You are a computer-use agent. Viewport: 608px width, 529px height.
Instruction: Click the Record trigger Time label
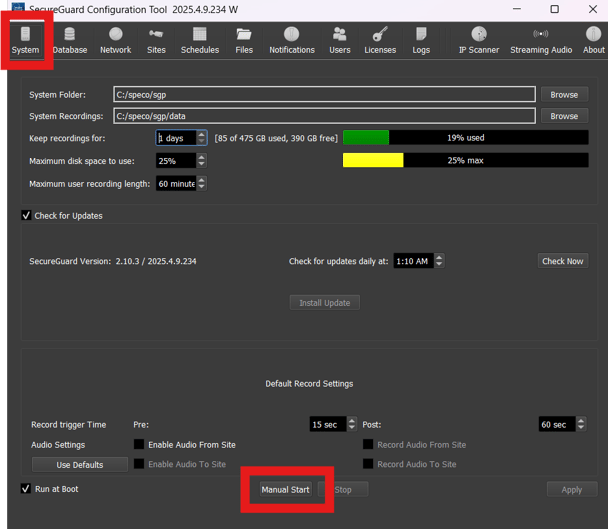(69, 425)
